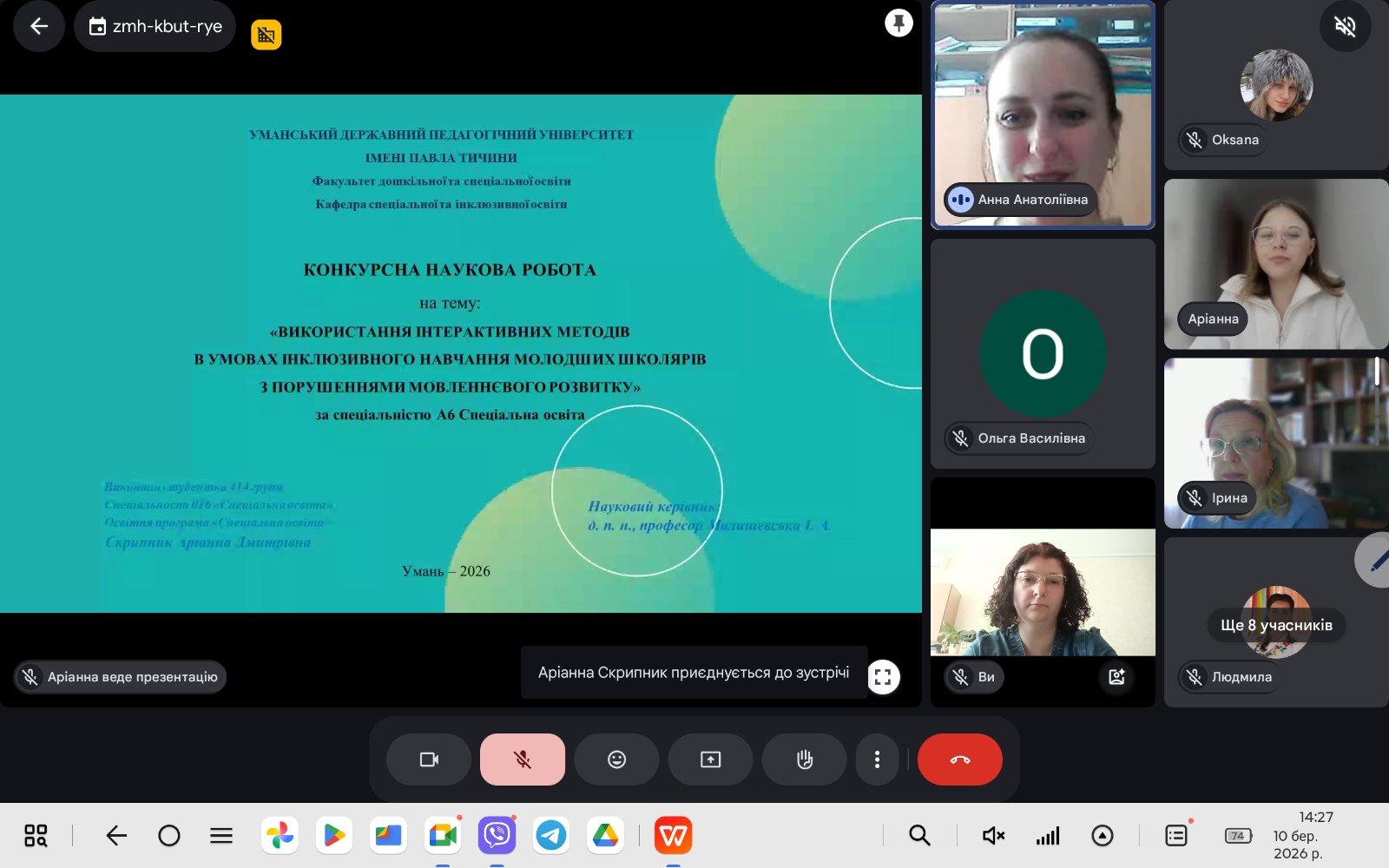This screenshot has height=868, width=1389.
Task: Unpin the presentation with the pin icon
Action: point(899,23)
